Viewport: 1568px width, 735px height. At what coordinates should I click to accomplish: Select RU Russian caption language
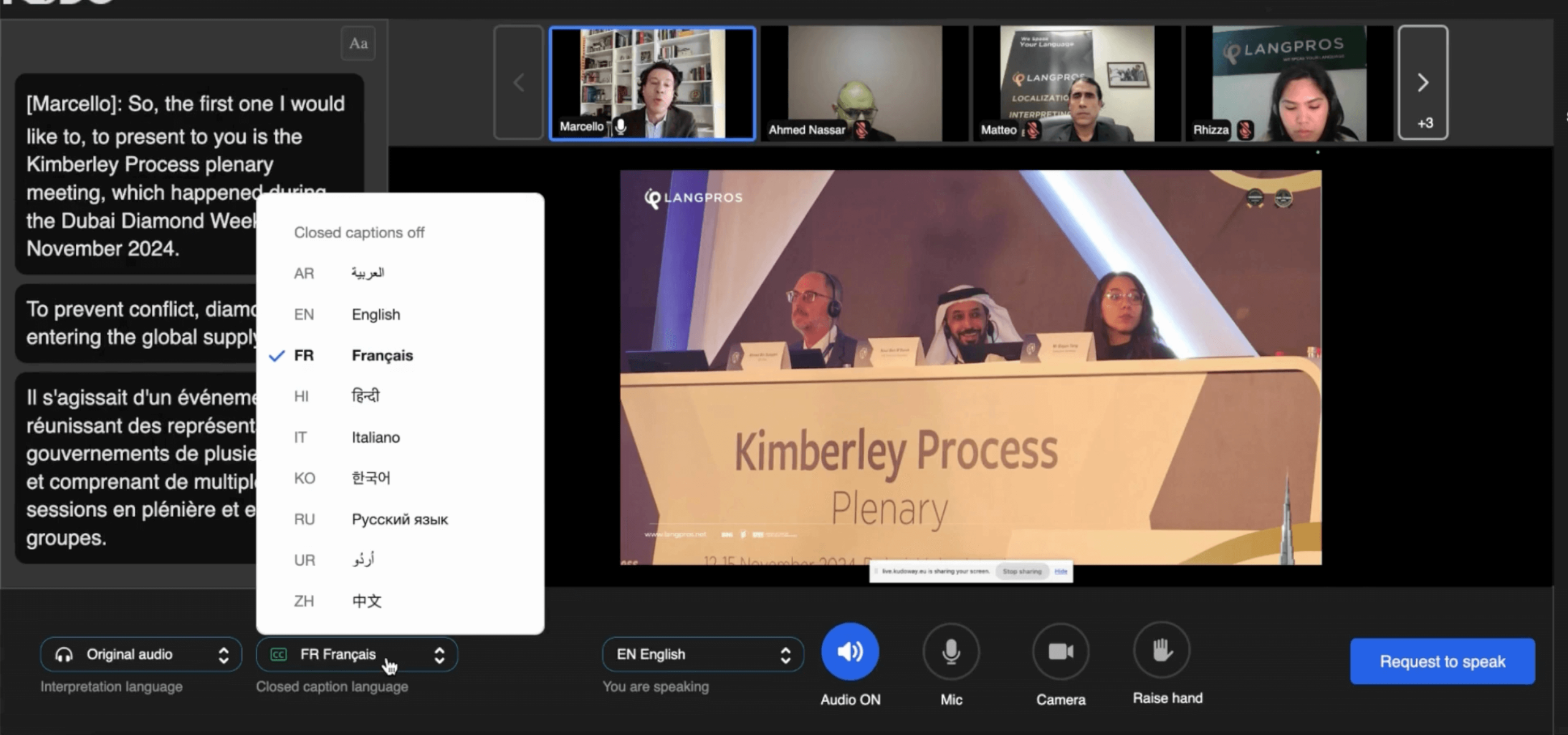(x=400, y=519)
